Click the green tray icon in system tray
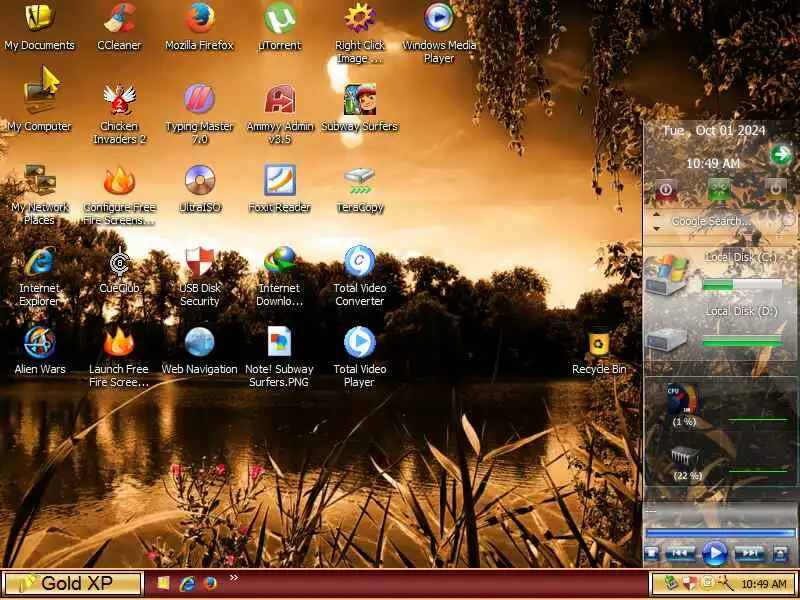This screenshot has width=800, height=600. pyautogui.click(x=671, y=583)
